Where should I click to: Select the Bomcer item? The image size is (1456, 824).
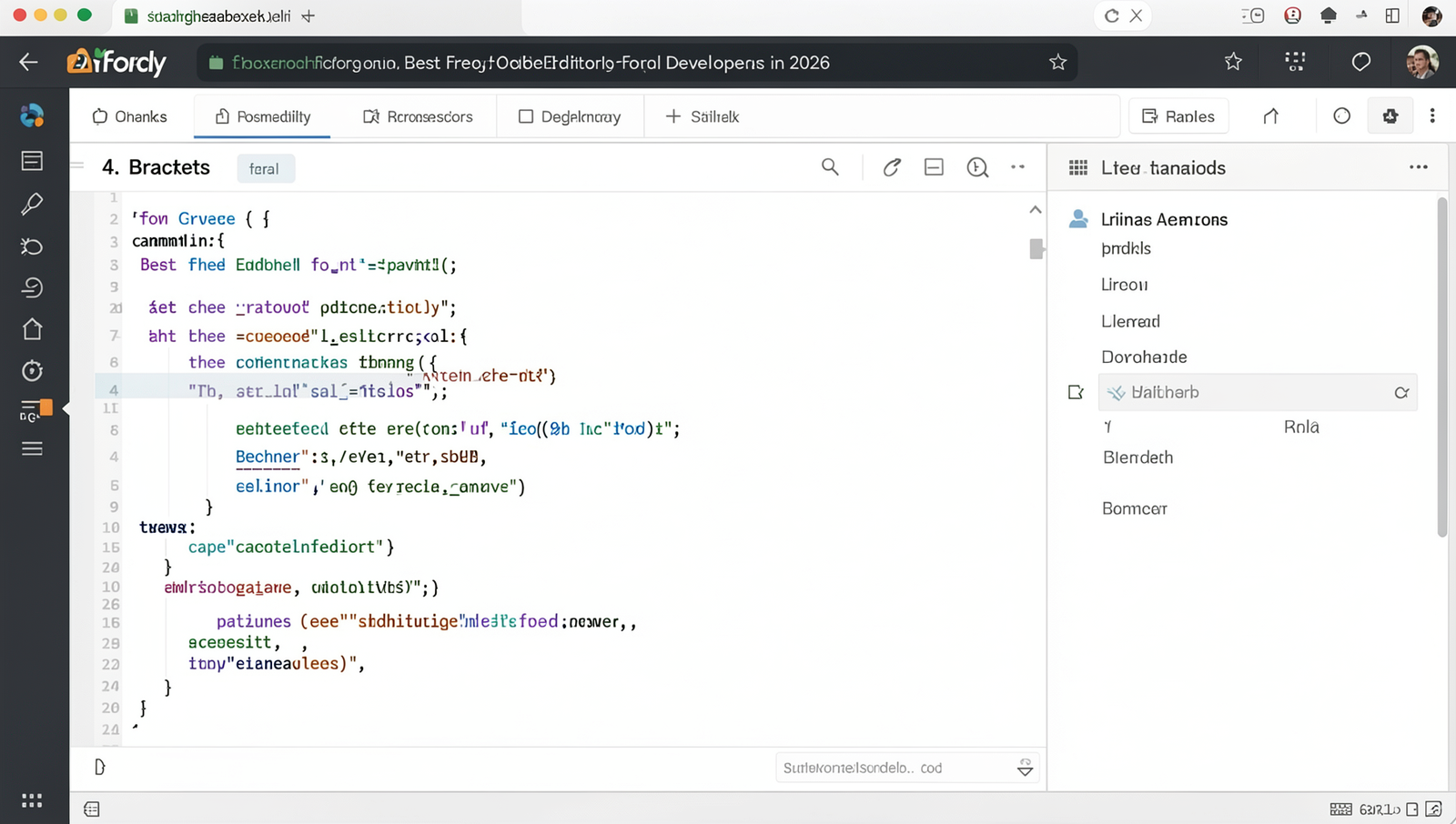[x=1134, y=508]
